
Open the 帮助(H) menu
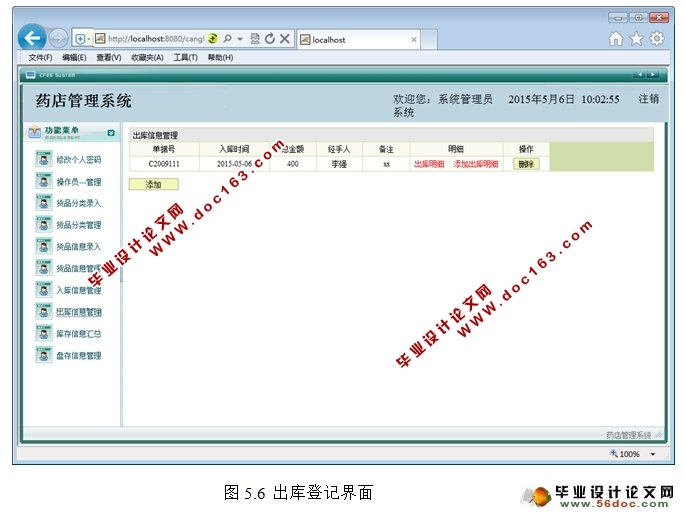point(220,58)
